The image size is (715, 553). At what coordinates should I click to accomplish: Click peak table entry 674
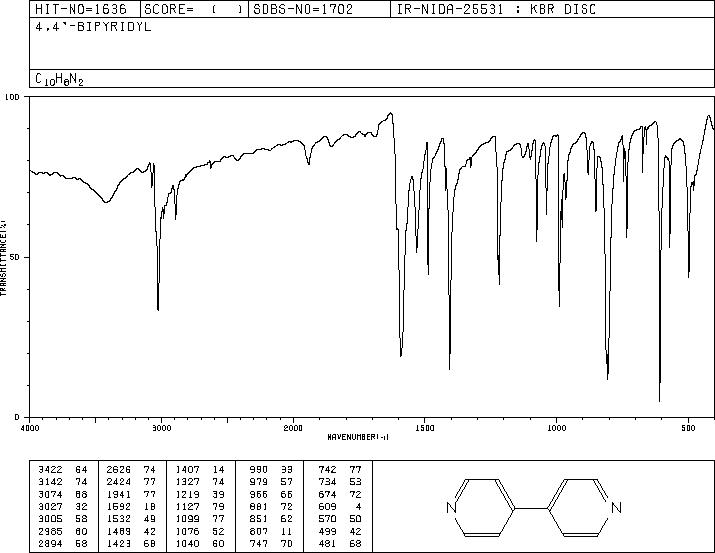tap(327, 494)
